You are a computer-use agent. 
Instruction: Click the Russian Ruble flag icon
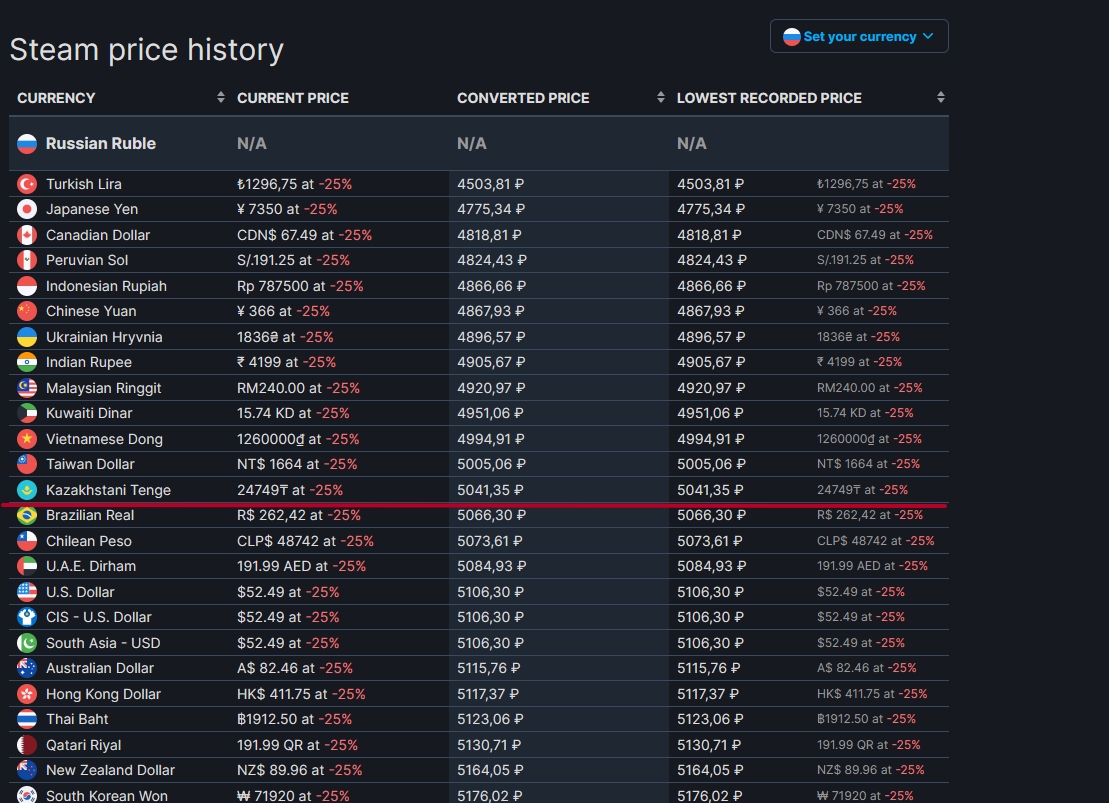(27, 144)
